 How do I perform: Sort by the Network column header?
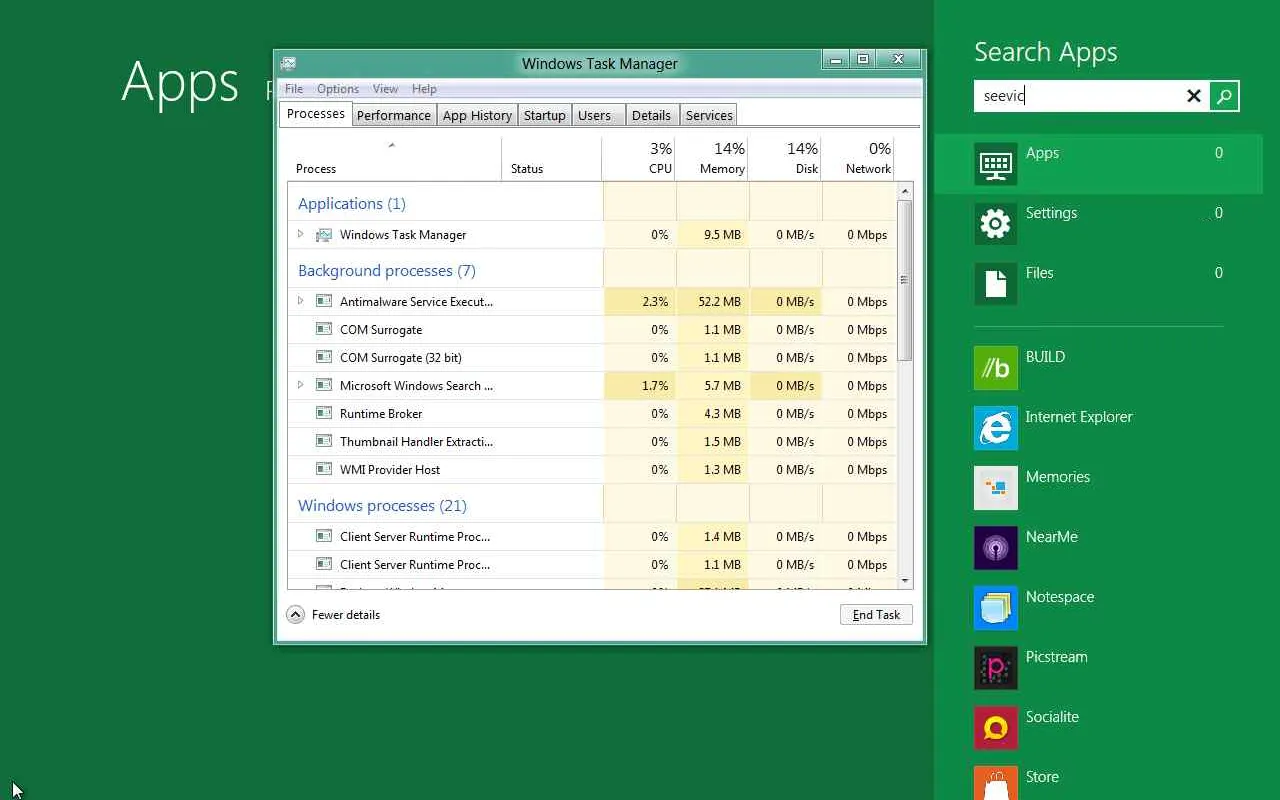[x=858, y=158]
